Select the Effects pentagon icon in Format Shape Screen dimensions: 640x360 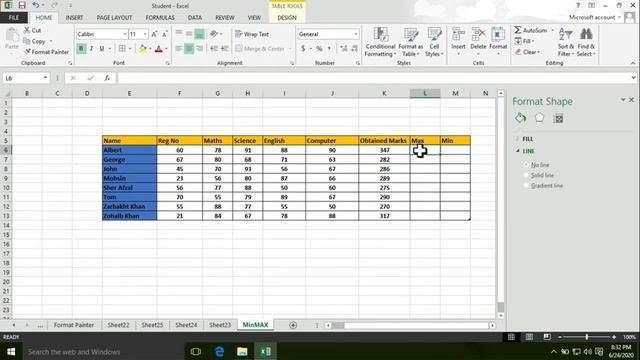(539, 118)
